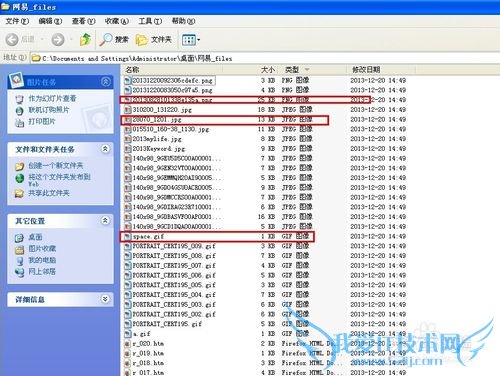Image resolution: width=500 pixels, height=376 pixels.
Task: Click the Back arrow toolbar icon
Action: tap(12, 40)
